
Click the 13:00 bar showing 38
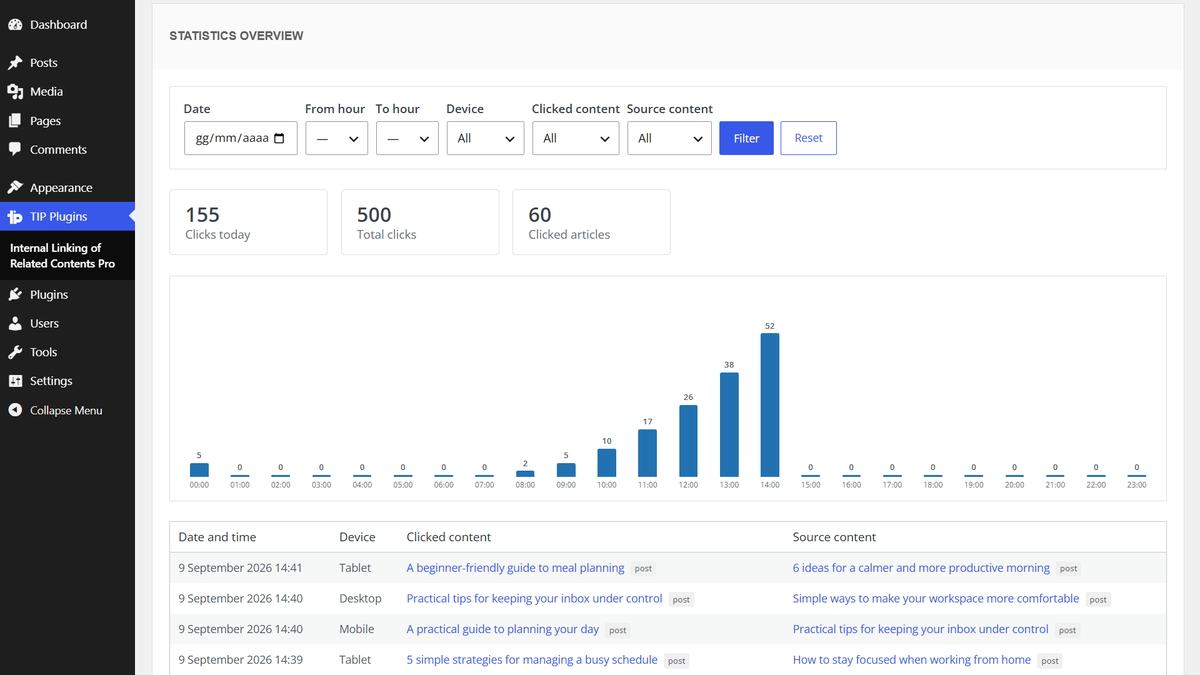click(729, 425)
